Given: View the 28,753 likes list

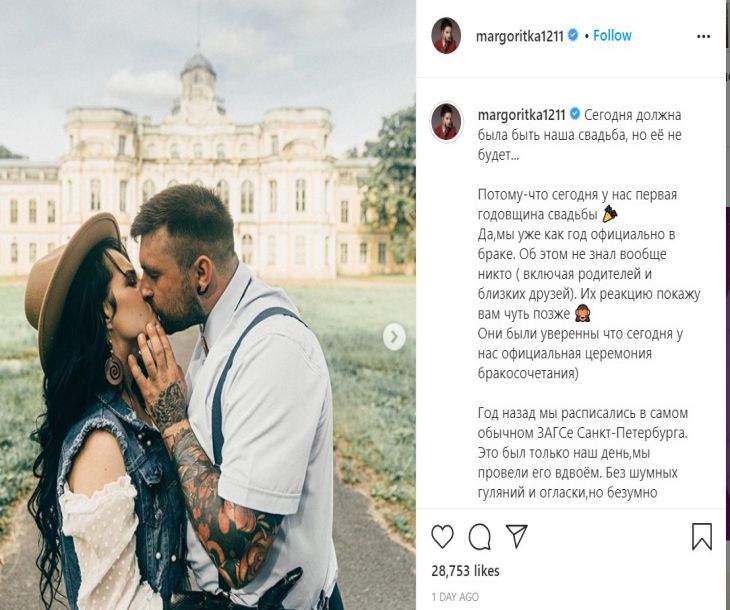Looking at the screenshot, I should point(466,571).
